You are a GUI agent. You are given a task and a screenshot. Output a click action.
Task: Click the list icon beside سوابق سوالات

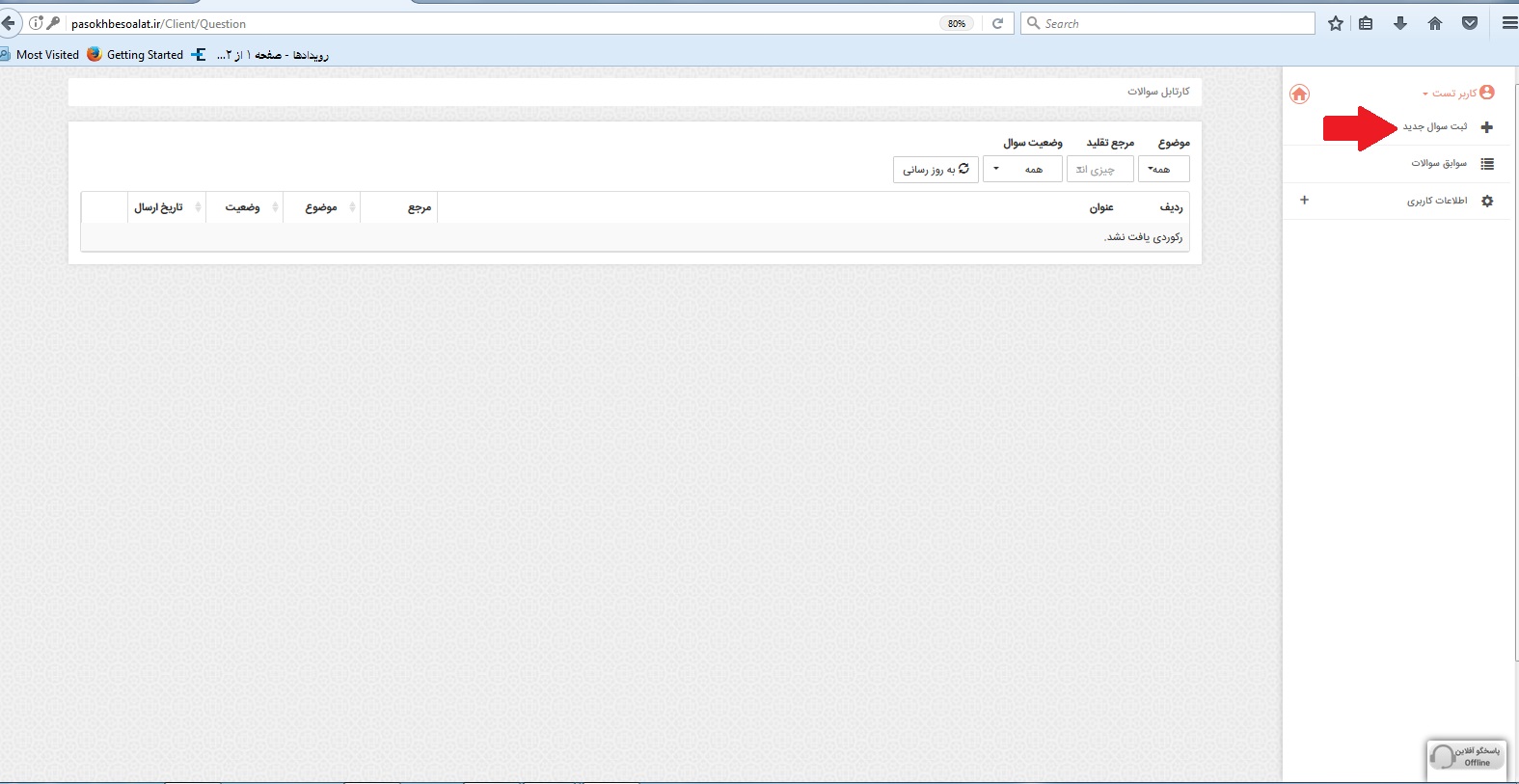(x=1486, y=164)
